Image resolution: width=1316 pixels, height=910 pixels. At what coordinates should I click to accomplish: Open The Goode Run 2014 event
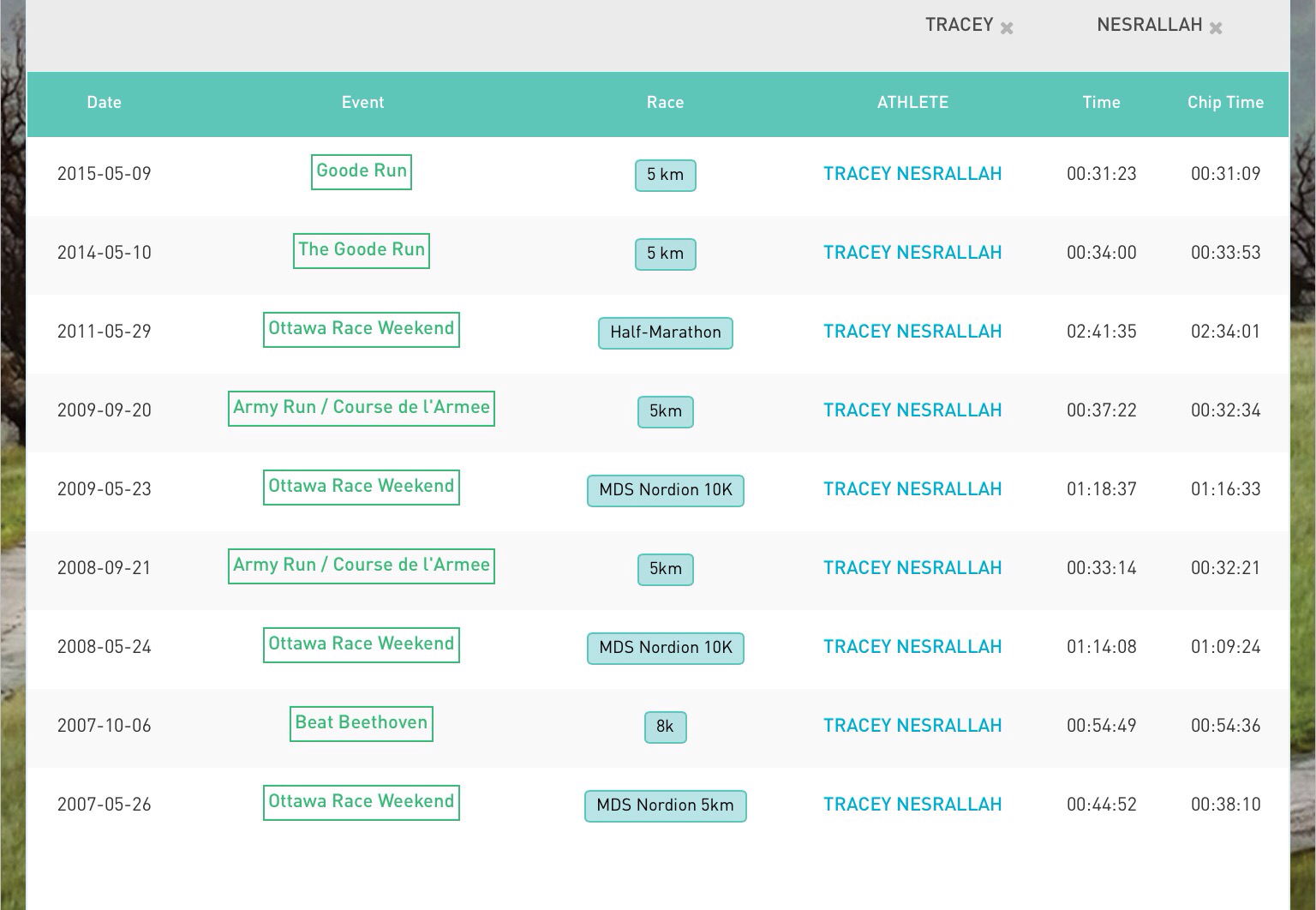coord(361,250)
